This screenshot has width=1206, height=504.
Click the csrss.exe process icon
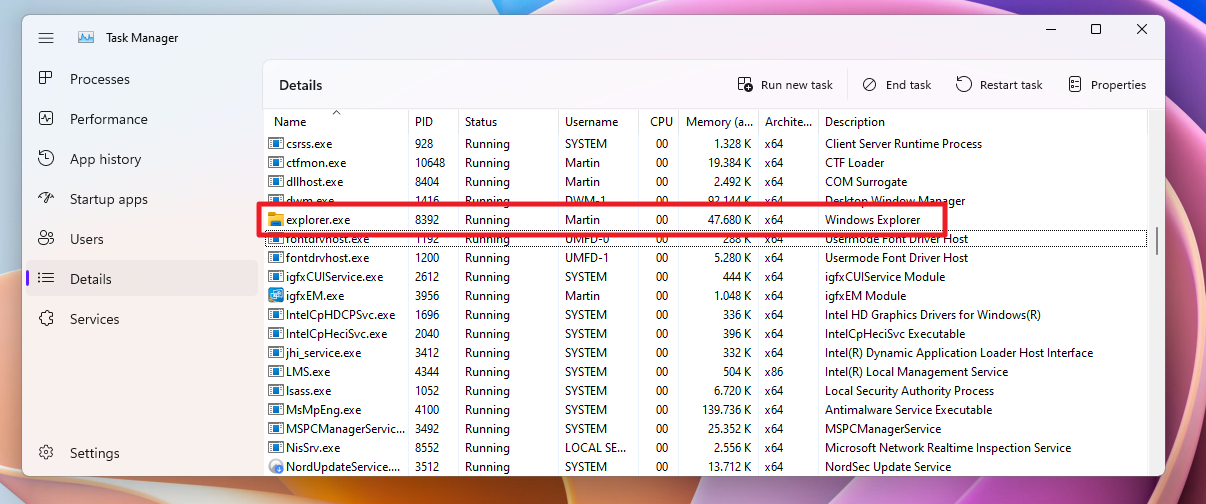tap(276, 144)
